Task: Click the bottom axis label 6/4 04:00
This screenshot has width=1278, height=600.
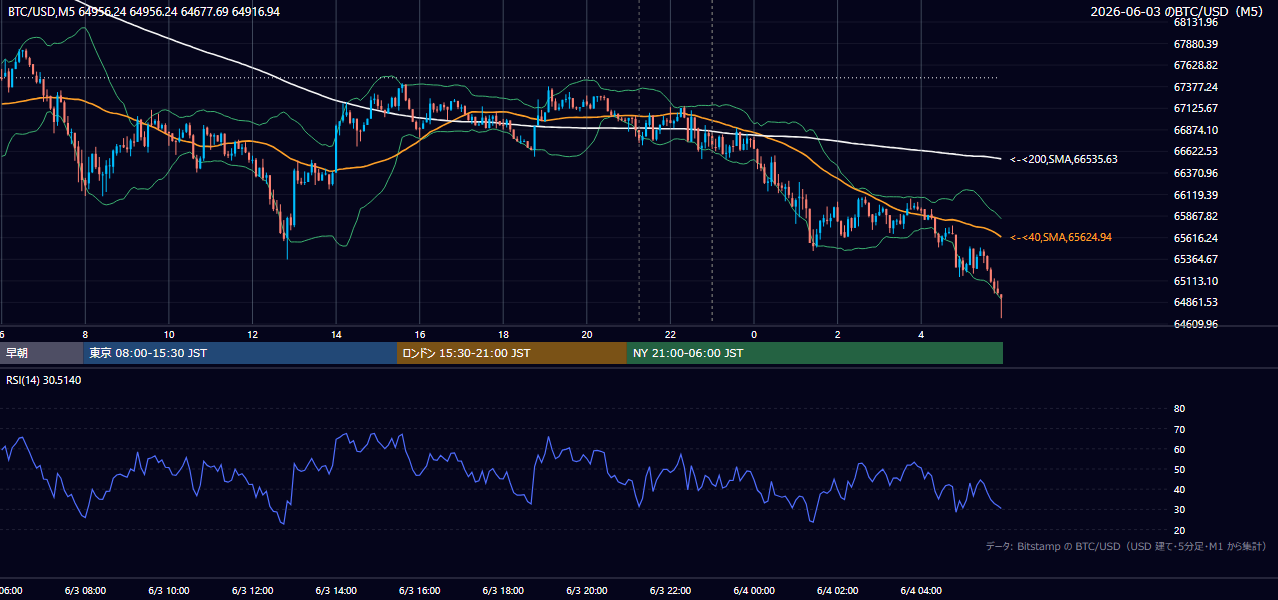Action: point(922,591)
